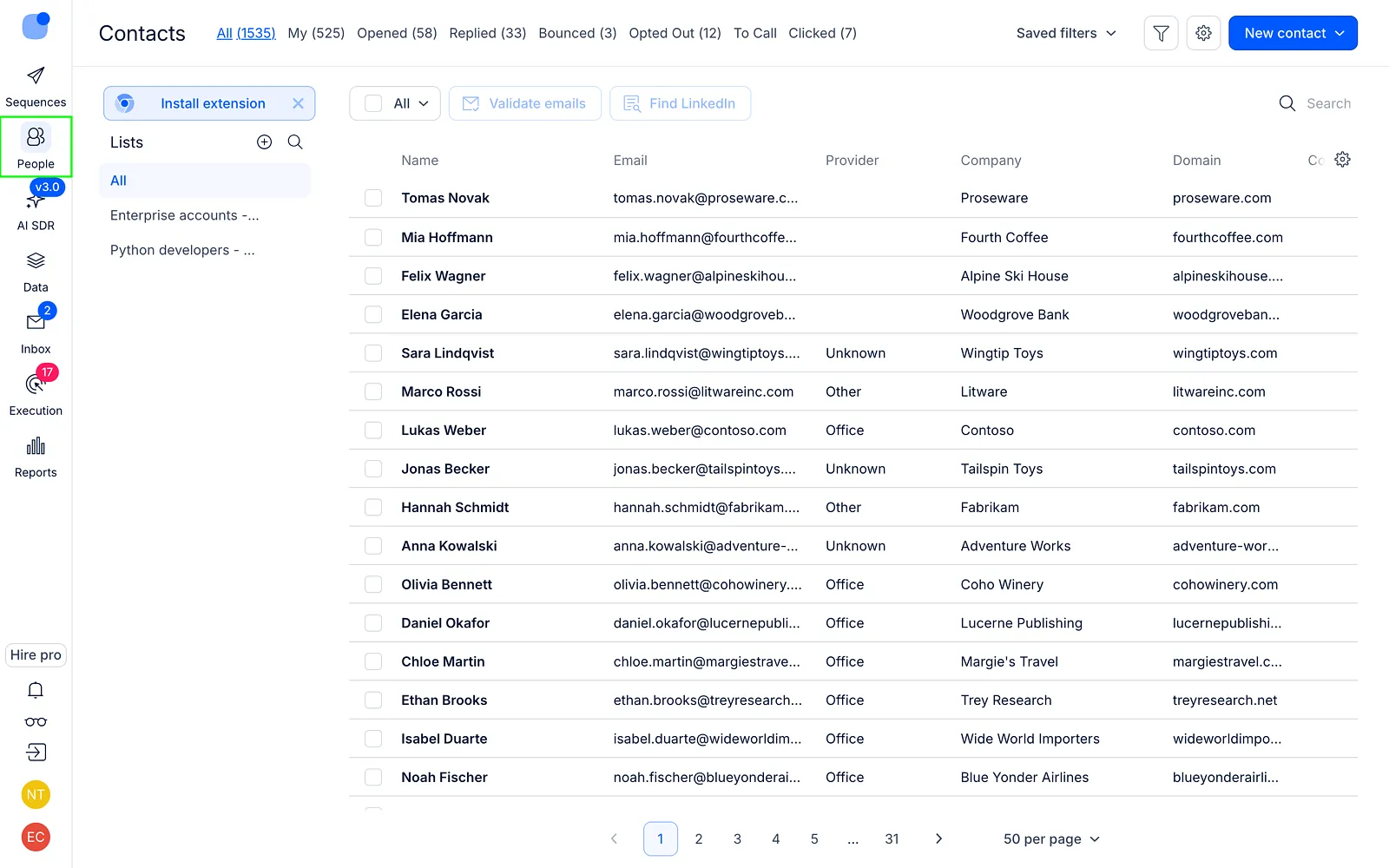Go to page 3 in pagination

pos(737,838)
